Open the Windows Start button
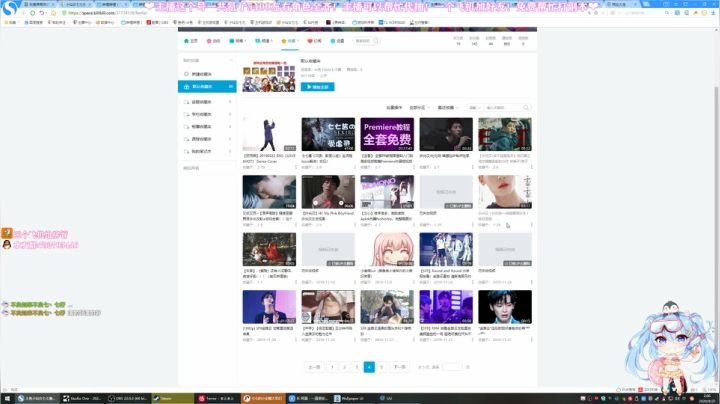The width and height of the screenshot is (720, 404). coord(7,398)
